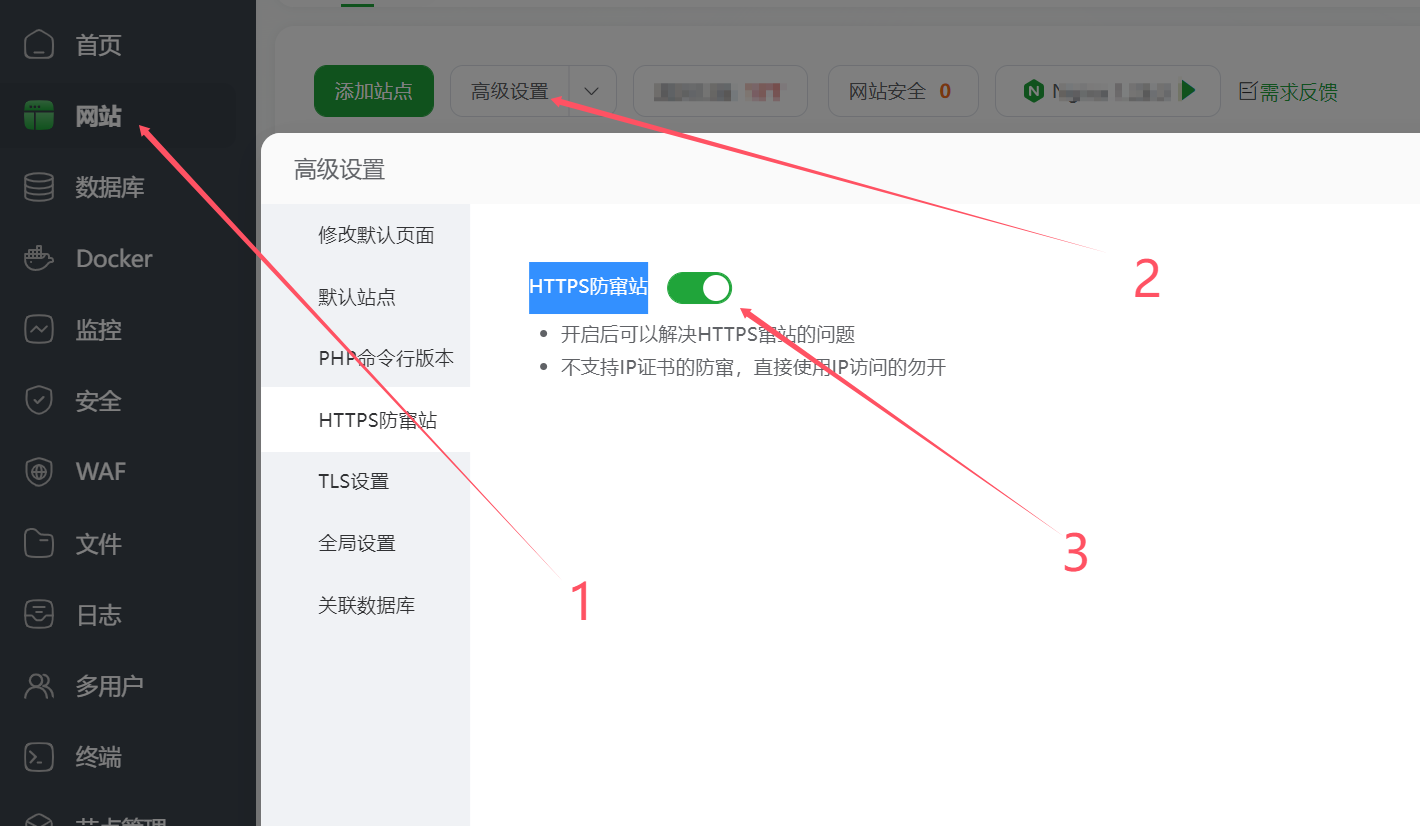
Task: Click the Website (网站) sidebar icon
Action: (39, 116)
